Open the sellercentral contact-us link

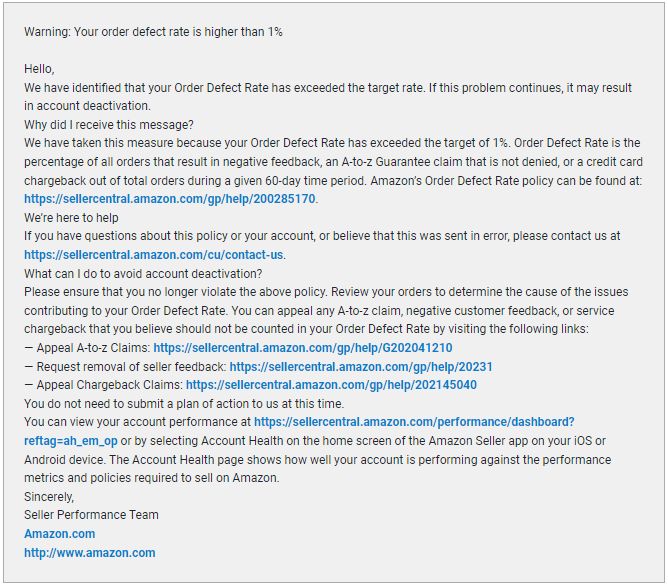click(x=154, y=254)
